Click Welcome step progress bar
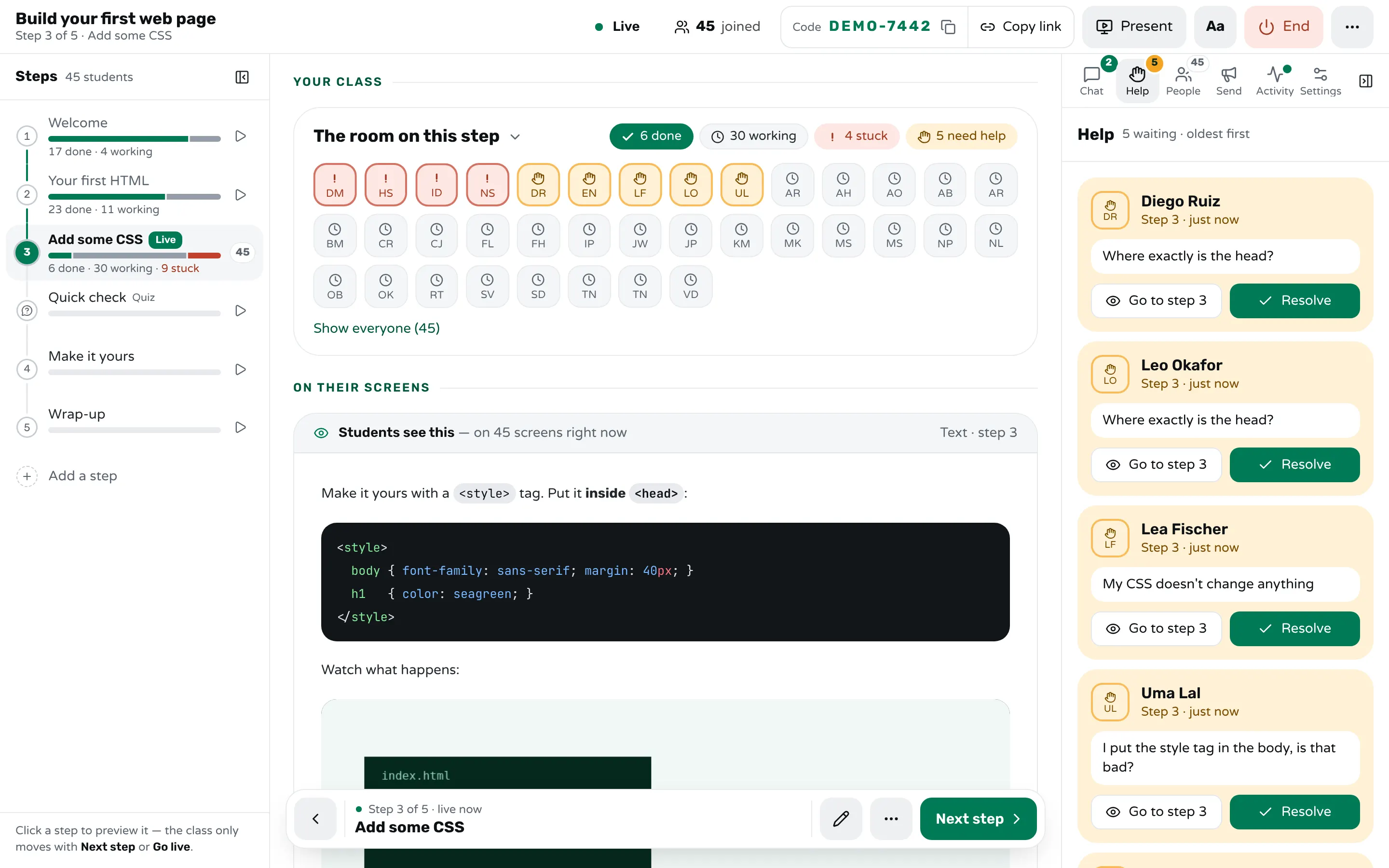The image size is (1389, 868). point(134,139)
